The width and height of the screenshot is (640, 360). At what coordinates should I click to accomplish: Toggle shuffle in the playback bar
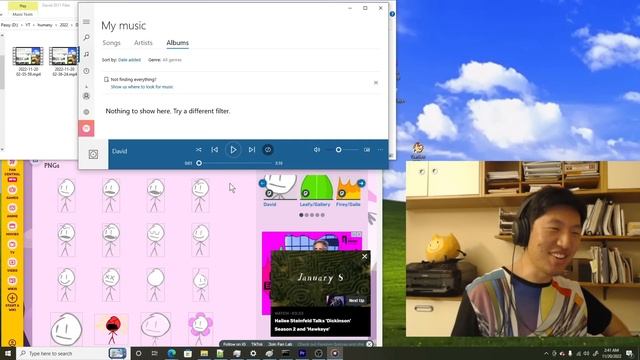point(198,150)
